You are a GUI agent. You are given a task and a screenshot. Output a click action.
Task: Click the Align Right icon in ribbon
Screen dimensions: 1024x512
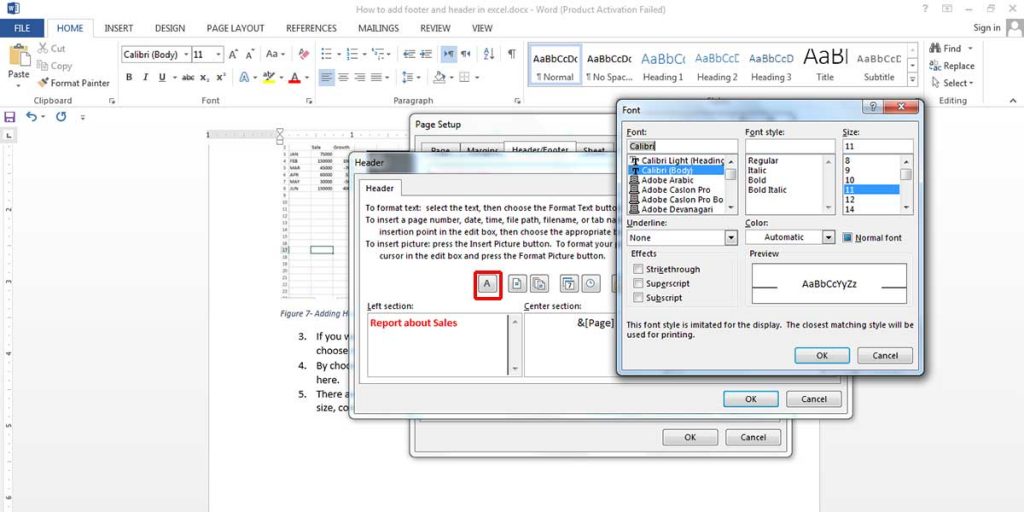pyautogui.click(x=359, y=77)
